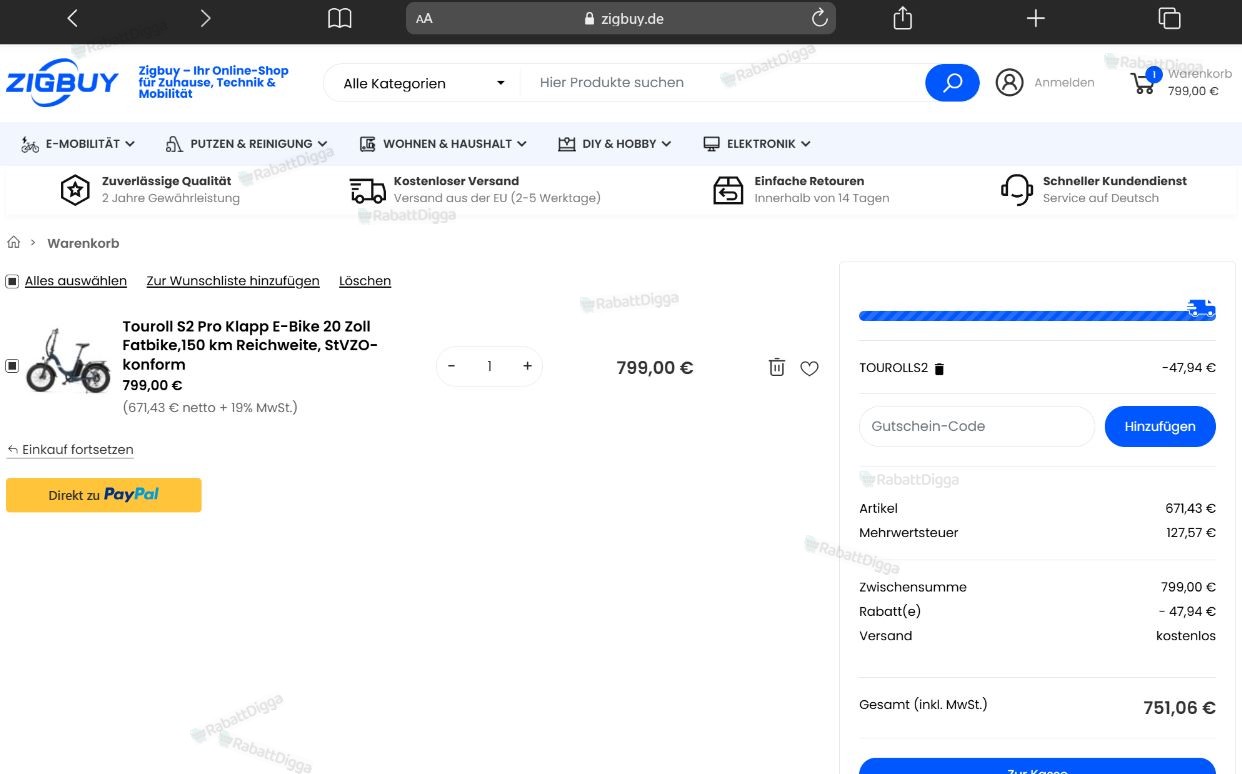The image size is (1242, 774).
Task: Expand the DIY & Hobby menu
Action: [x=614, y=144]
